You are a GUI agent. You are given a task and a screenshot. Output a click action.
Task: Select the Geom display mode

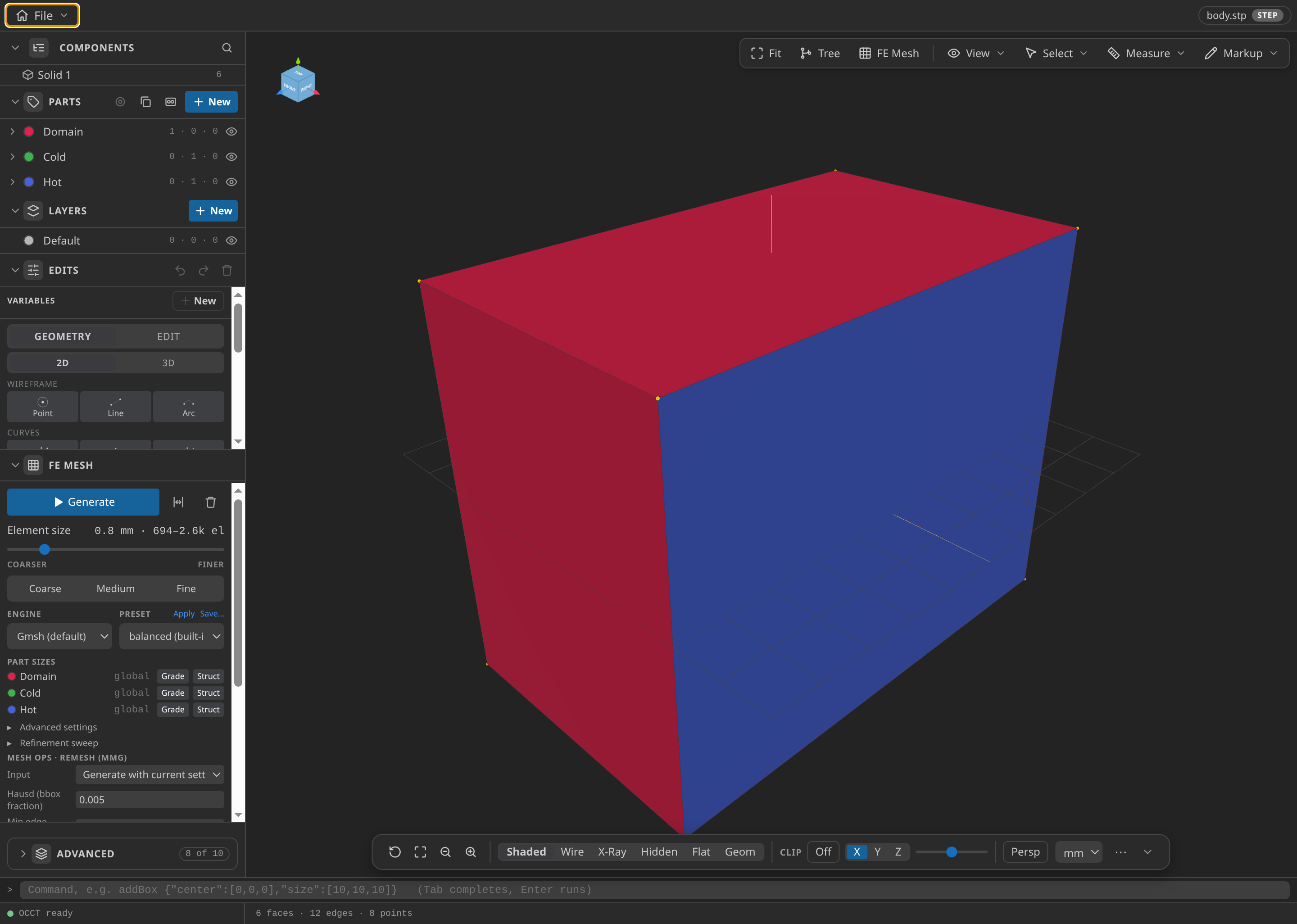tap(740, 852)
